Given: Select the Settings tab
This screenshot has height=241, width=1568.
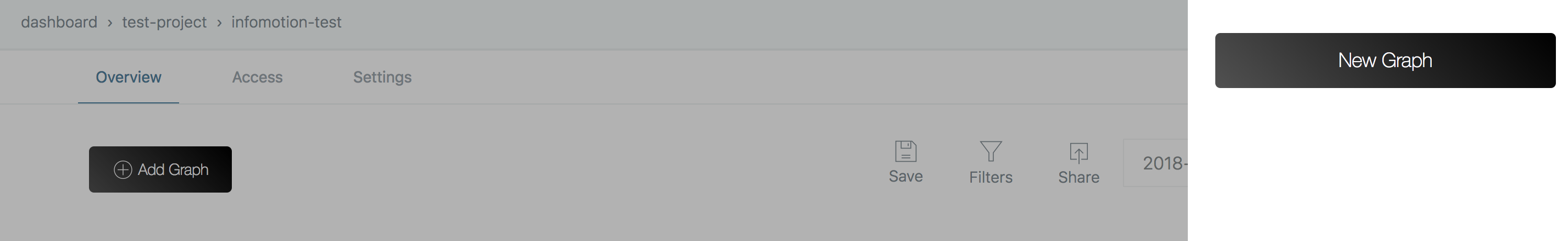Looking at the screenshot, I should [x=382, y=78].
